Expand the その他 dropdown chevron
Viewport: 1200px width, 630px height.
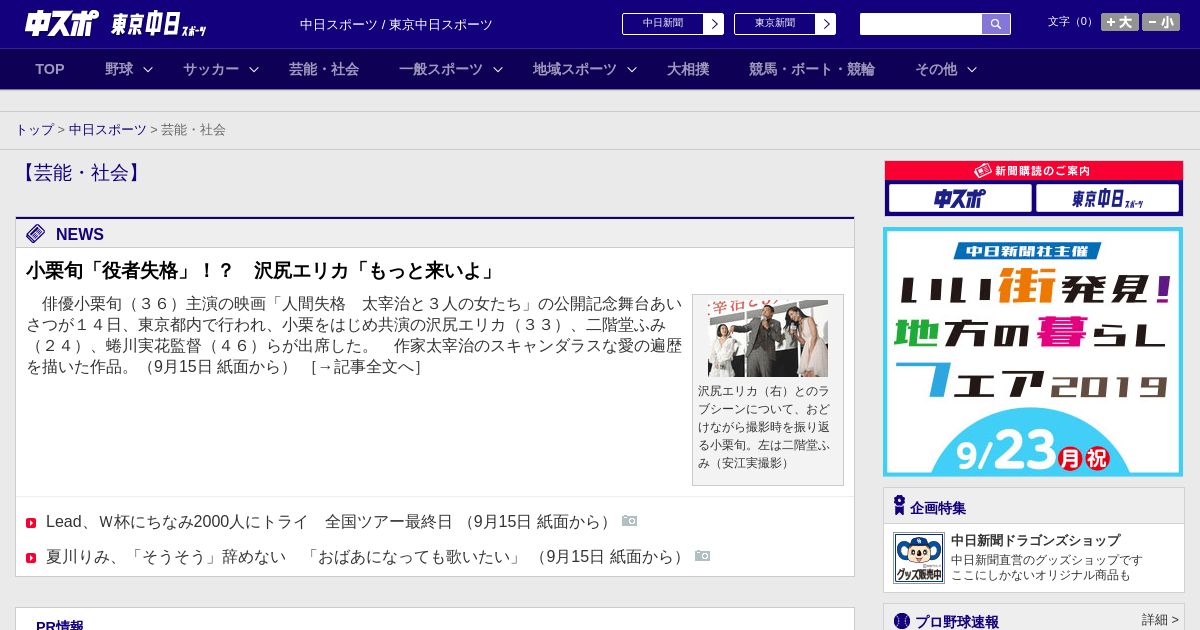[x=972, y=69]
